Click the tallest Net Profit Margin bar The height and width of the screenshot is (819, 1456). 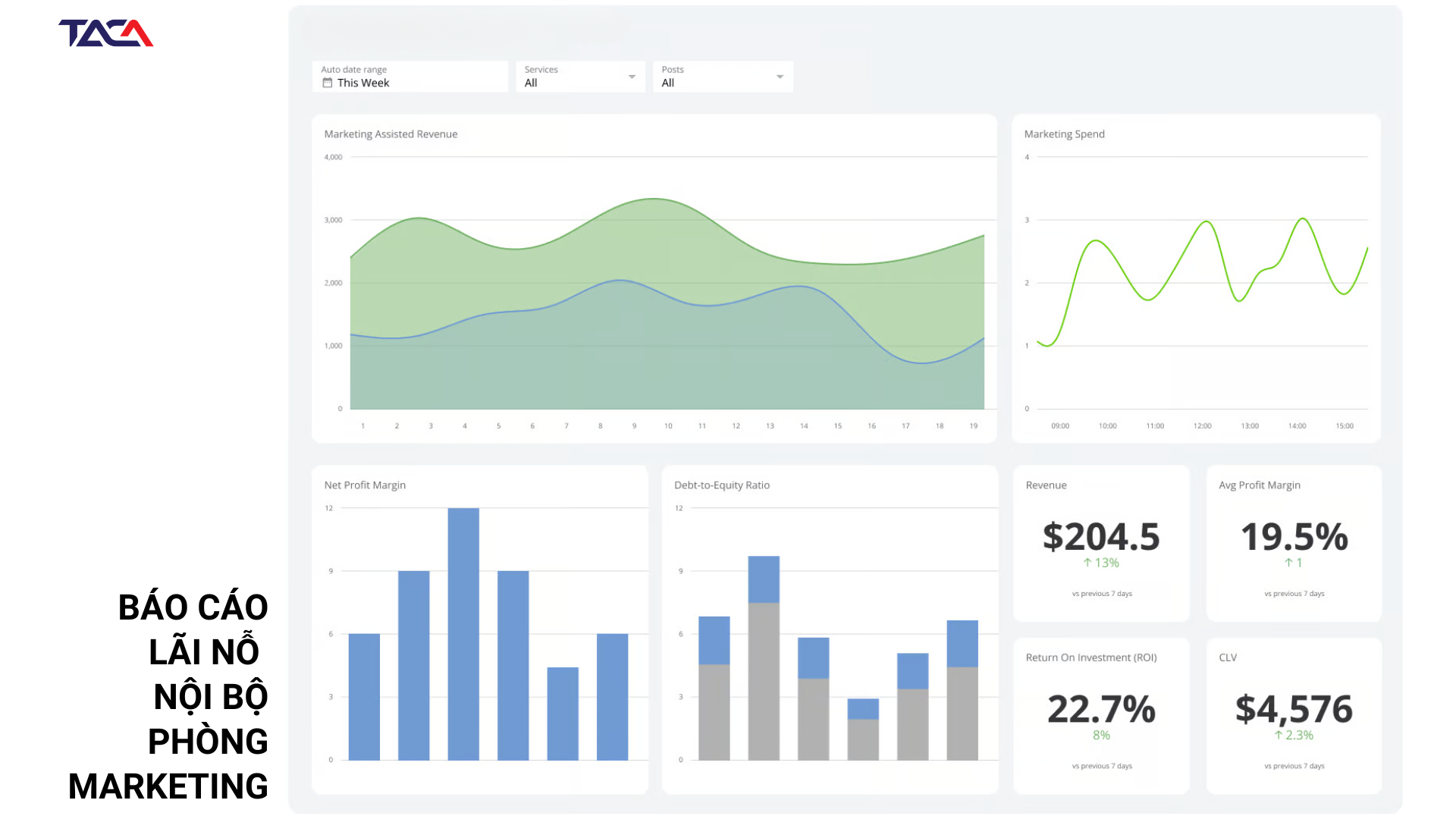pos(463,634)
